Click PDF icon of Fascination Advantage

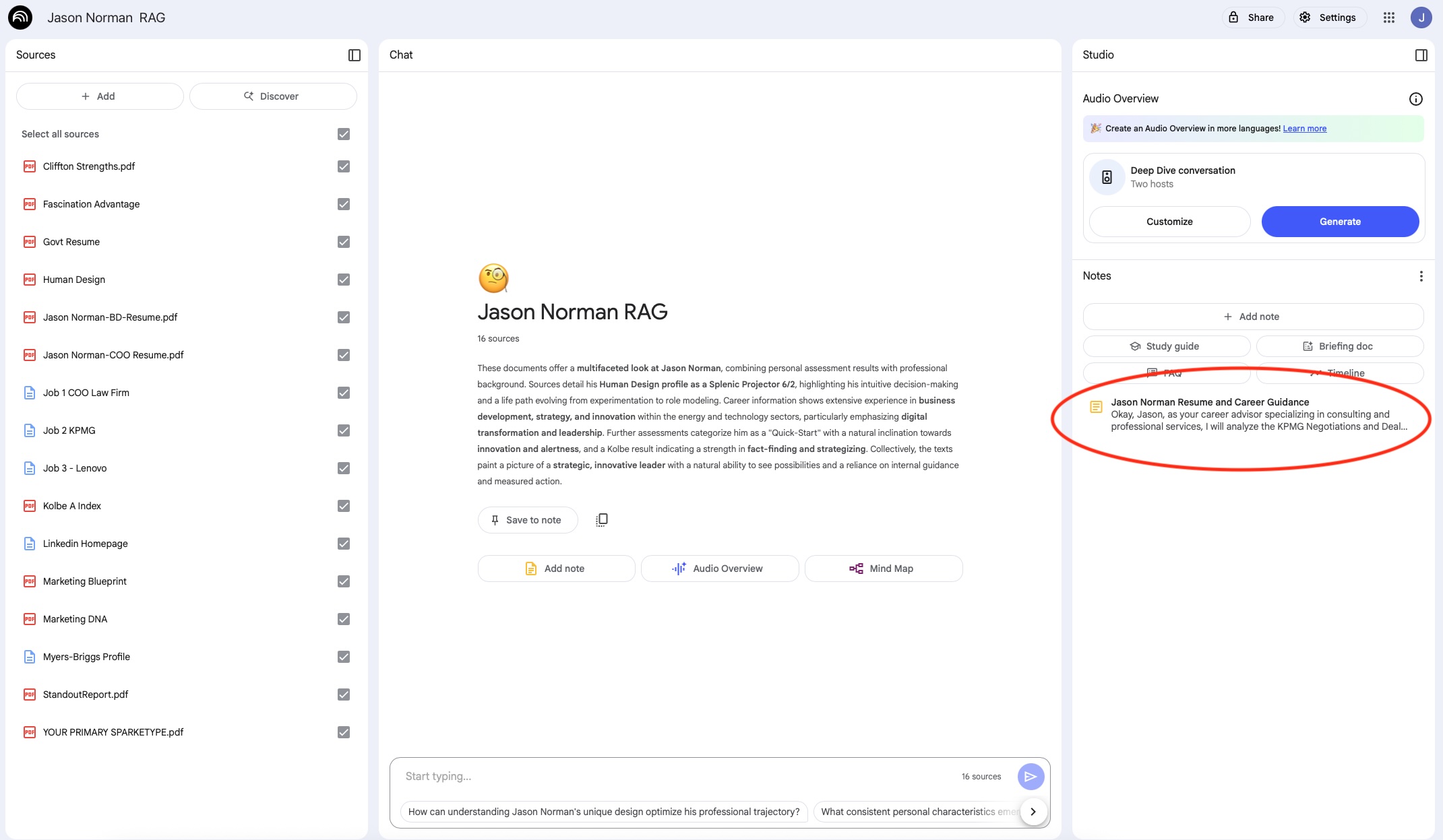(x=30, y=204)
